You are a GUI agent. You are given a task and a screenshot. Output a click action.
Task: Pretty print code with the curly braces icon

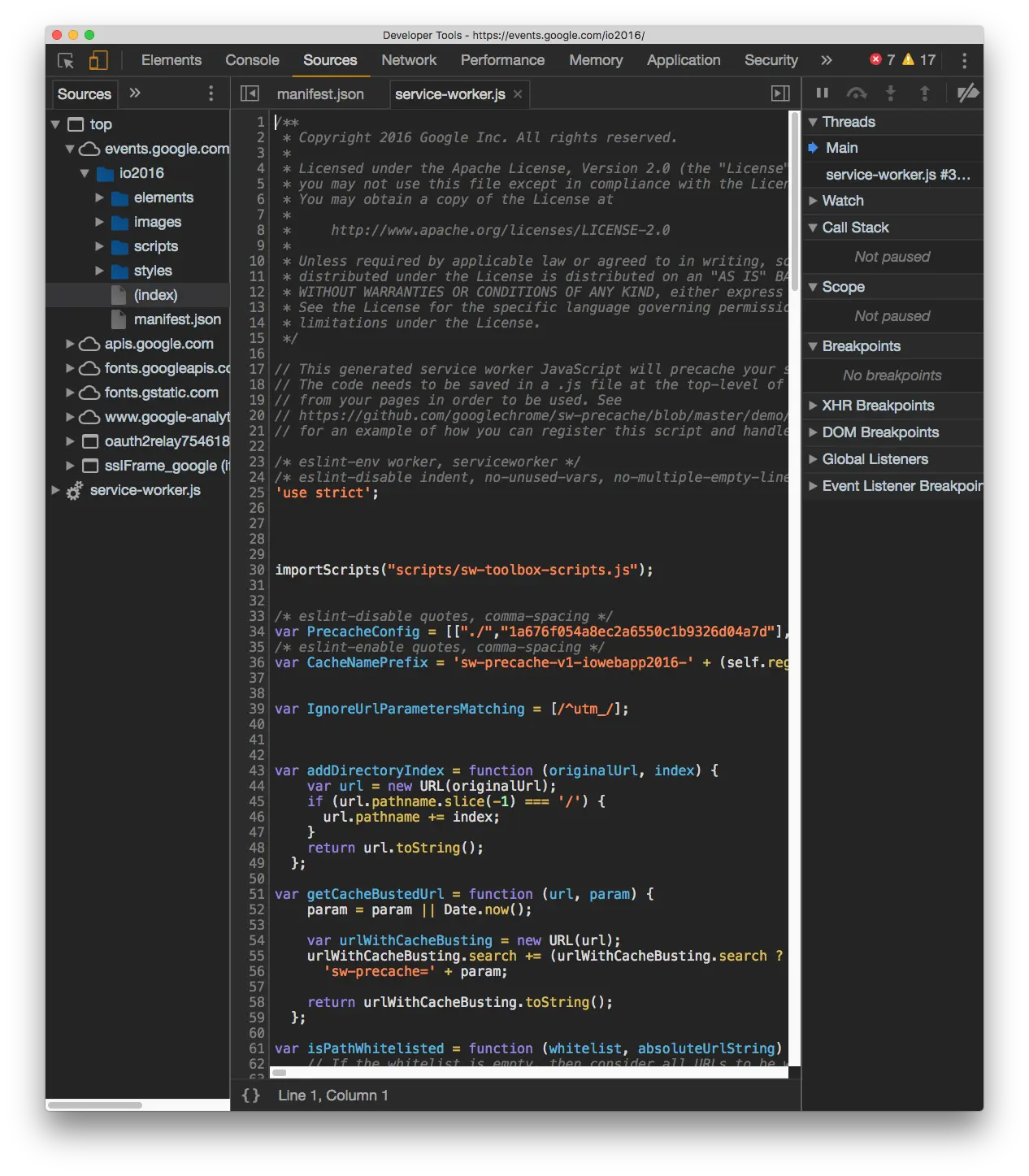pos(251,1096)
